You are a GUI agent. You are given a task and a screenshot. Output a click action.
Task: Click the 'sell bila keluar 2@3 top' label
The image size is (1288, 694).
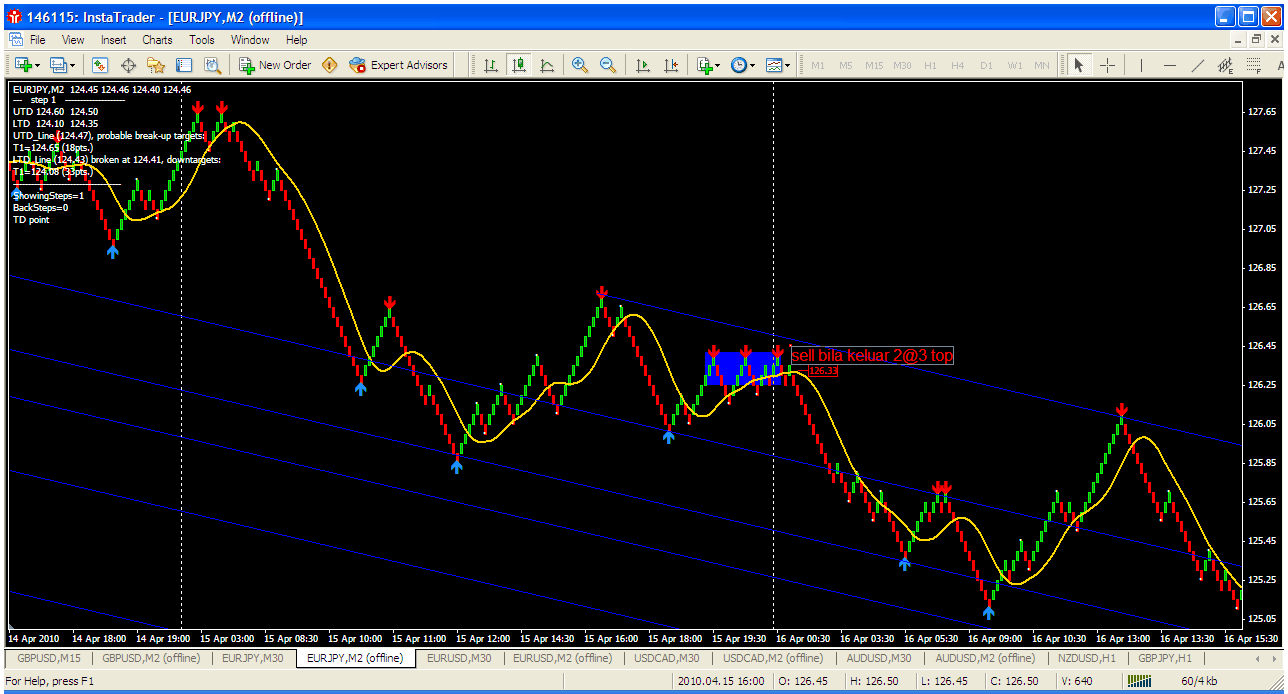click(x=872, y=356)
